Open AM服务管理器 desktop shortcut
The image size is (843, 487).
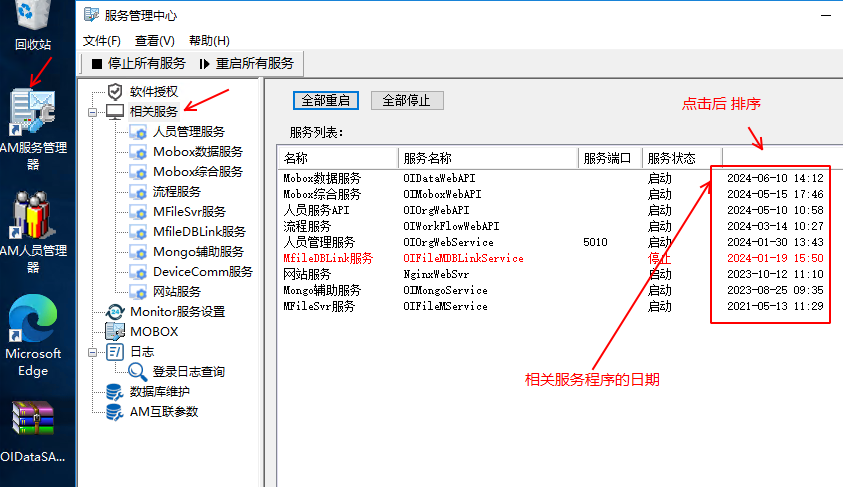[x=32, y=111]
